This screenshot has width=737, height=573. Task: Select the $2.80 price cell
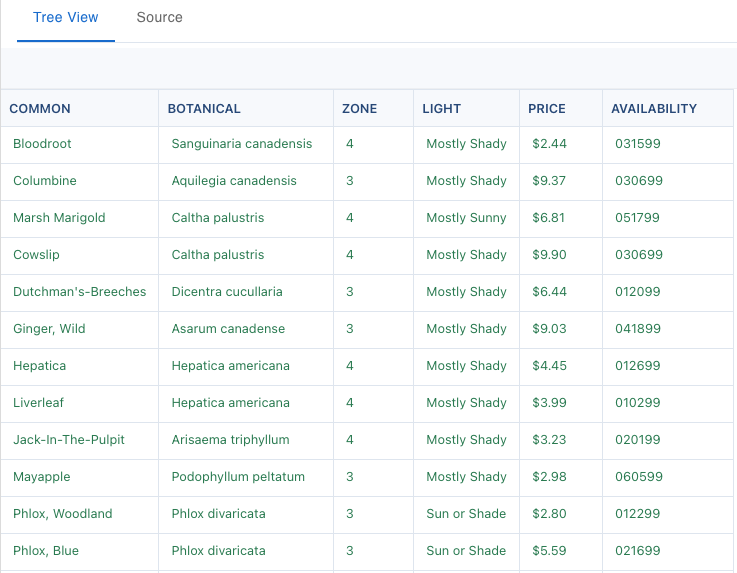coord(561,514)
